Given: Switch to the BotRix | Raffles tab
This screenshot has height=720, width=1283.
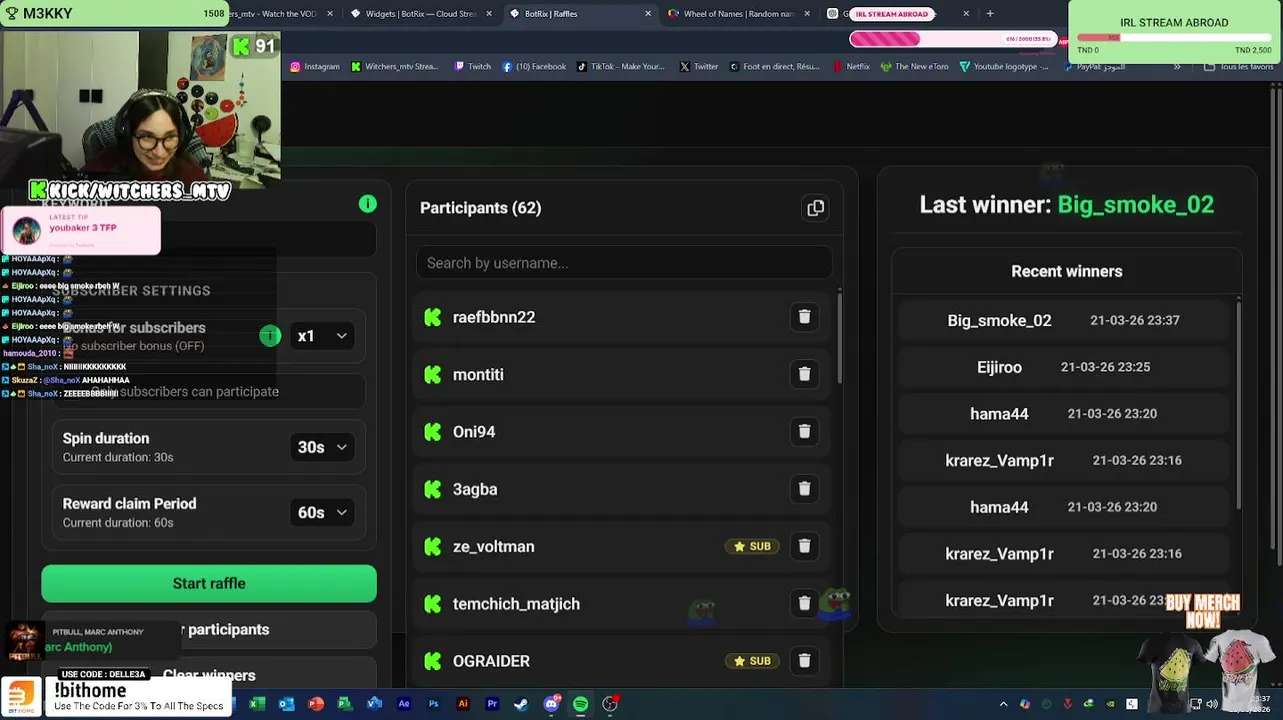Looking at the screenshot, I should [x=579, y=14].
